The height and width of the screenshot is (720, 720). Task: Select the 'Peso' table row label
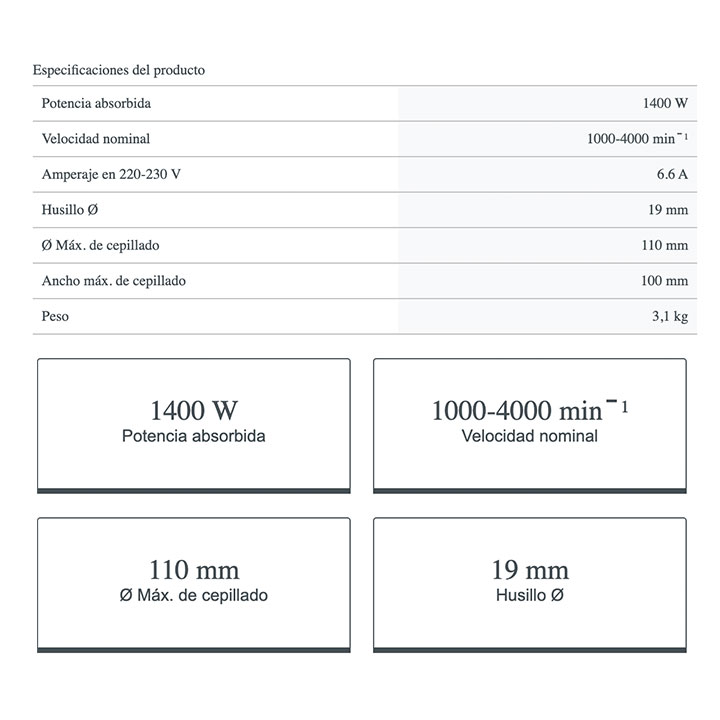pos(55,316)
